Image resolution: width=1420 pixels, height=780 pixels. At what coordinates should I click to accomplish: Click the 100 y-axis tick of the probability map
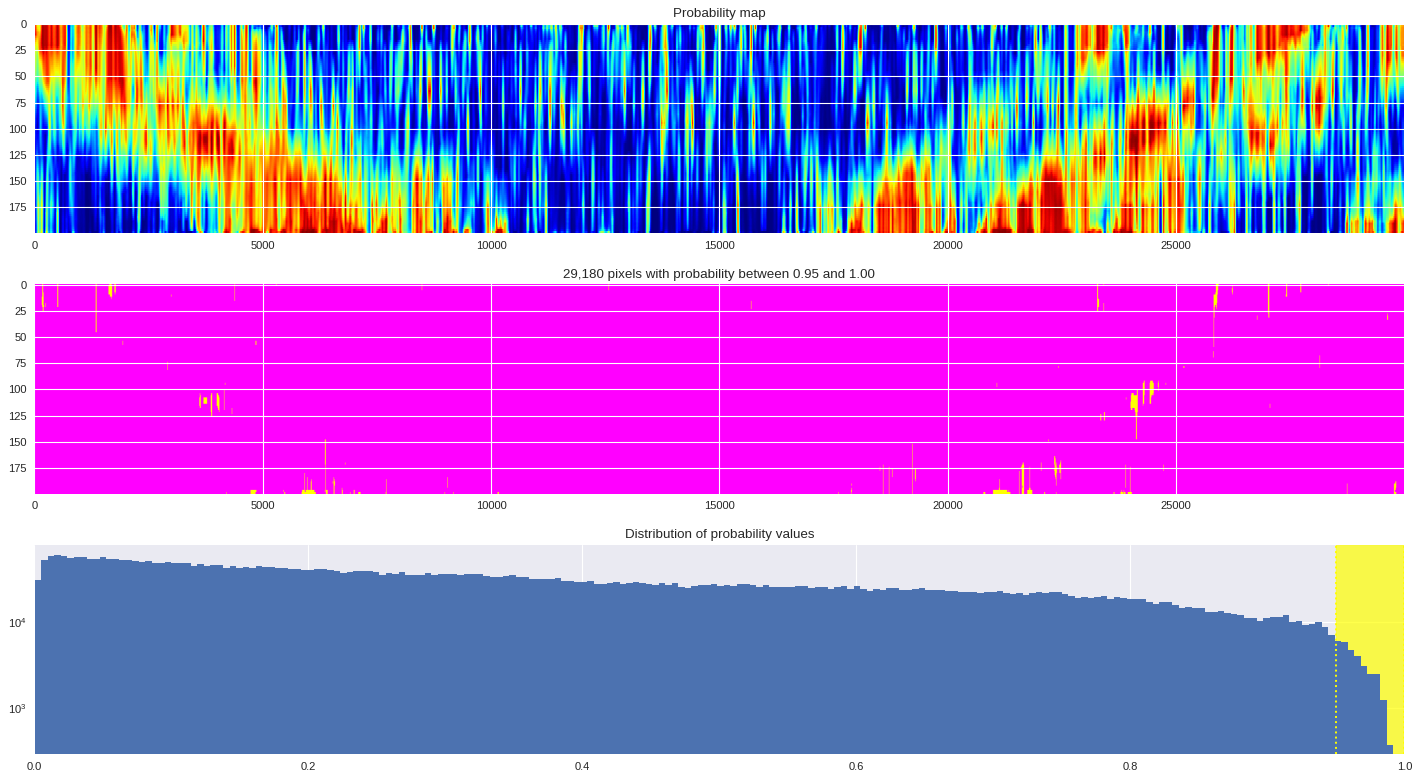[17, 129]
